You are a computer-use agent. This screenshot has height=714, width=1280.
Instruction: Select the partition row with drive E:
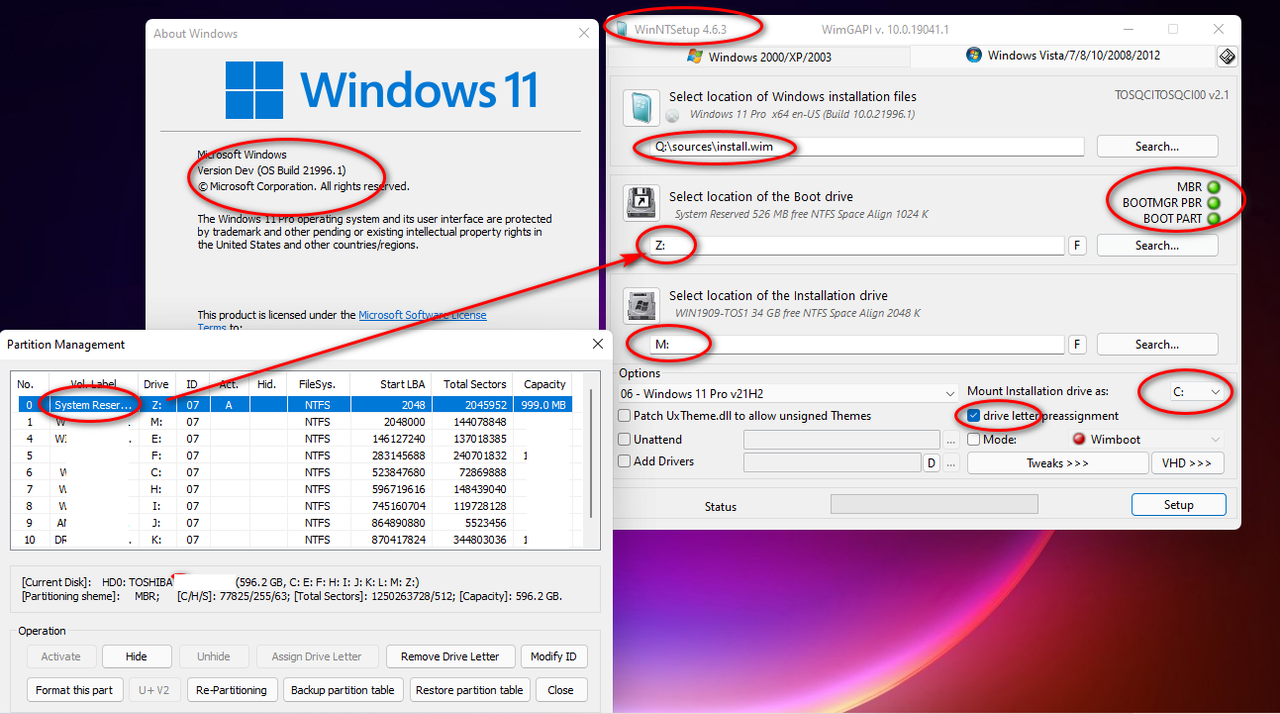pos(293,439)
